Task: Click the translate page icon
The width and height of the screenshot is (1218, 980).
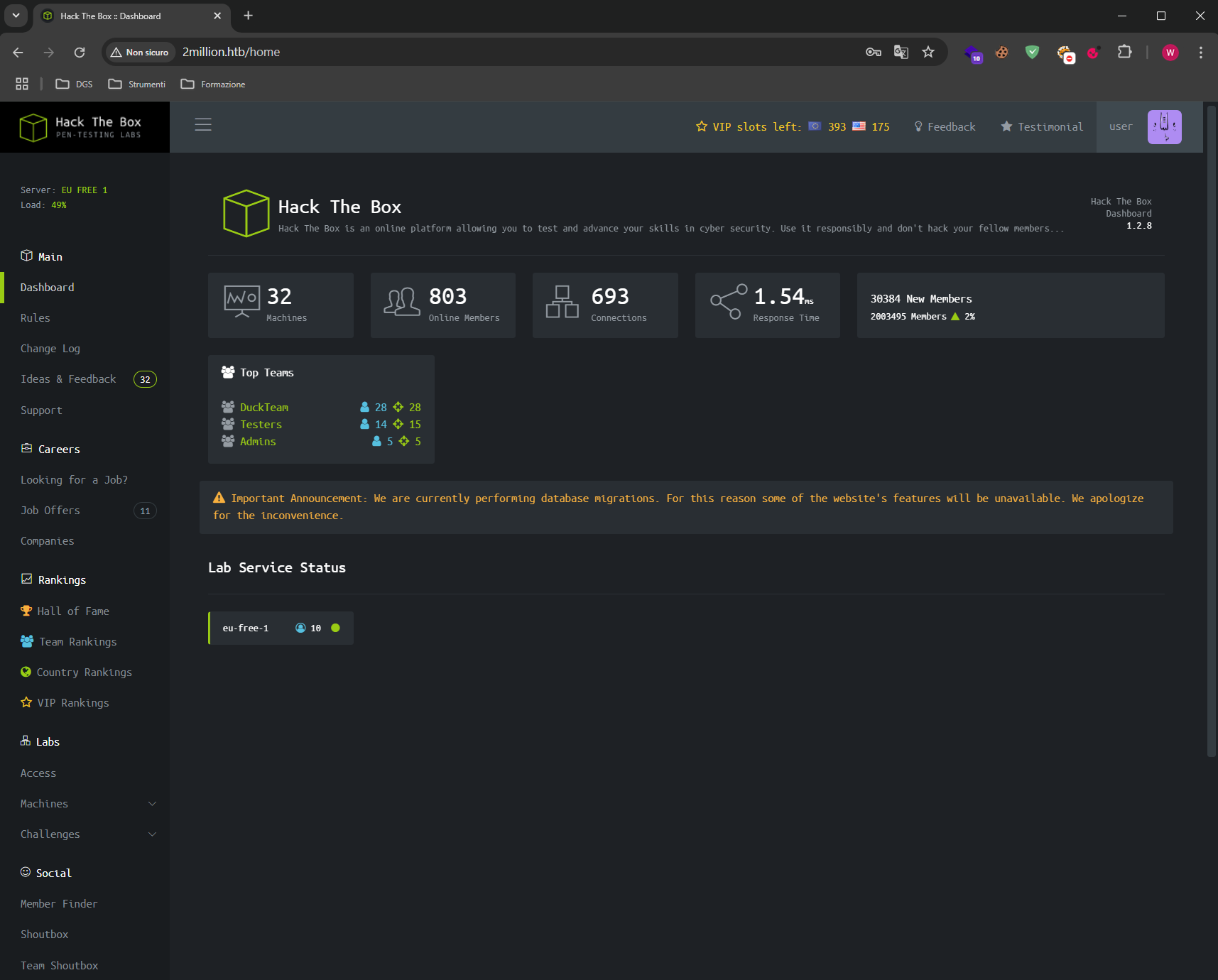Action: [x=901, y=52]
